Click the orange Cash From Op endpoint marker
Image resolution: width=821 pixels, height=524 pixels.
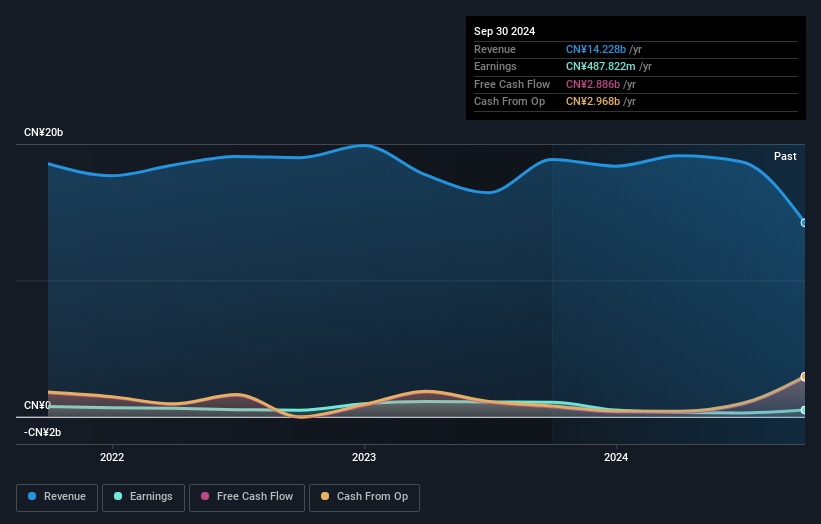tap(804, 377)
